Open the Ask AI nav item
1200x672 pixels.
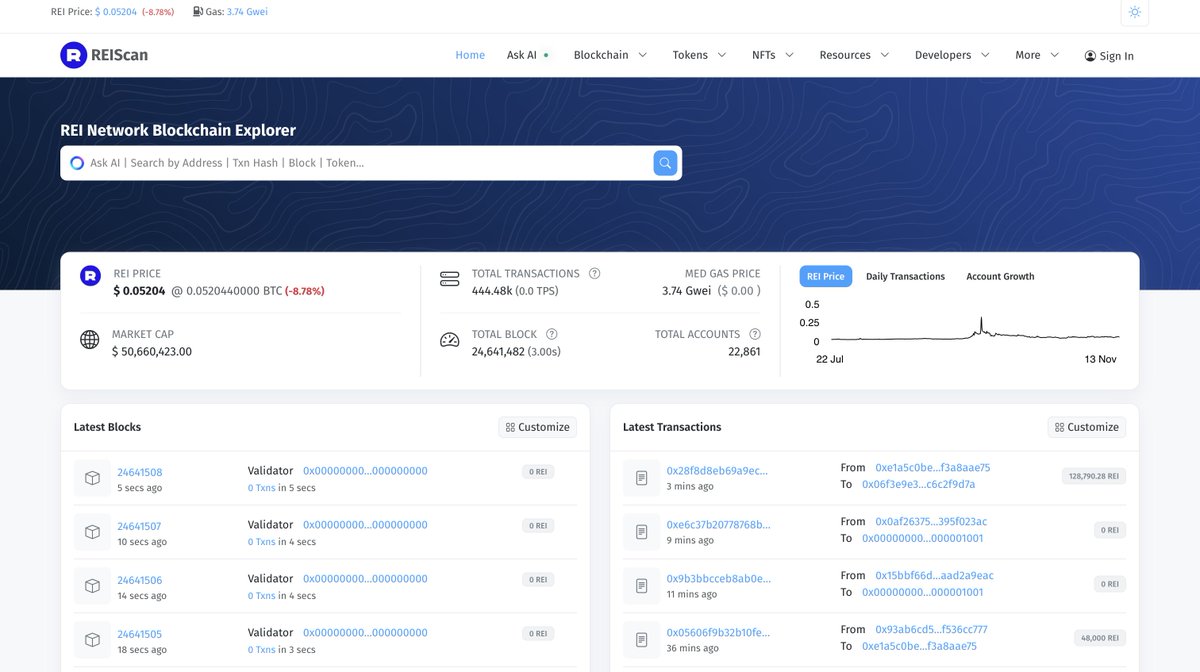[x=527, y=55]
